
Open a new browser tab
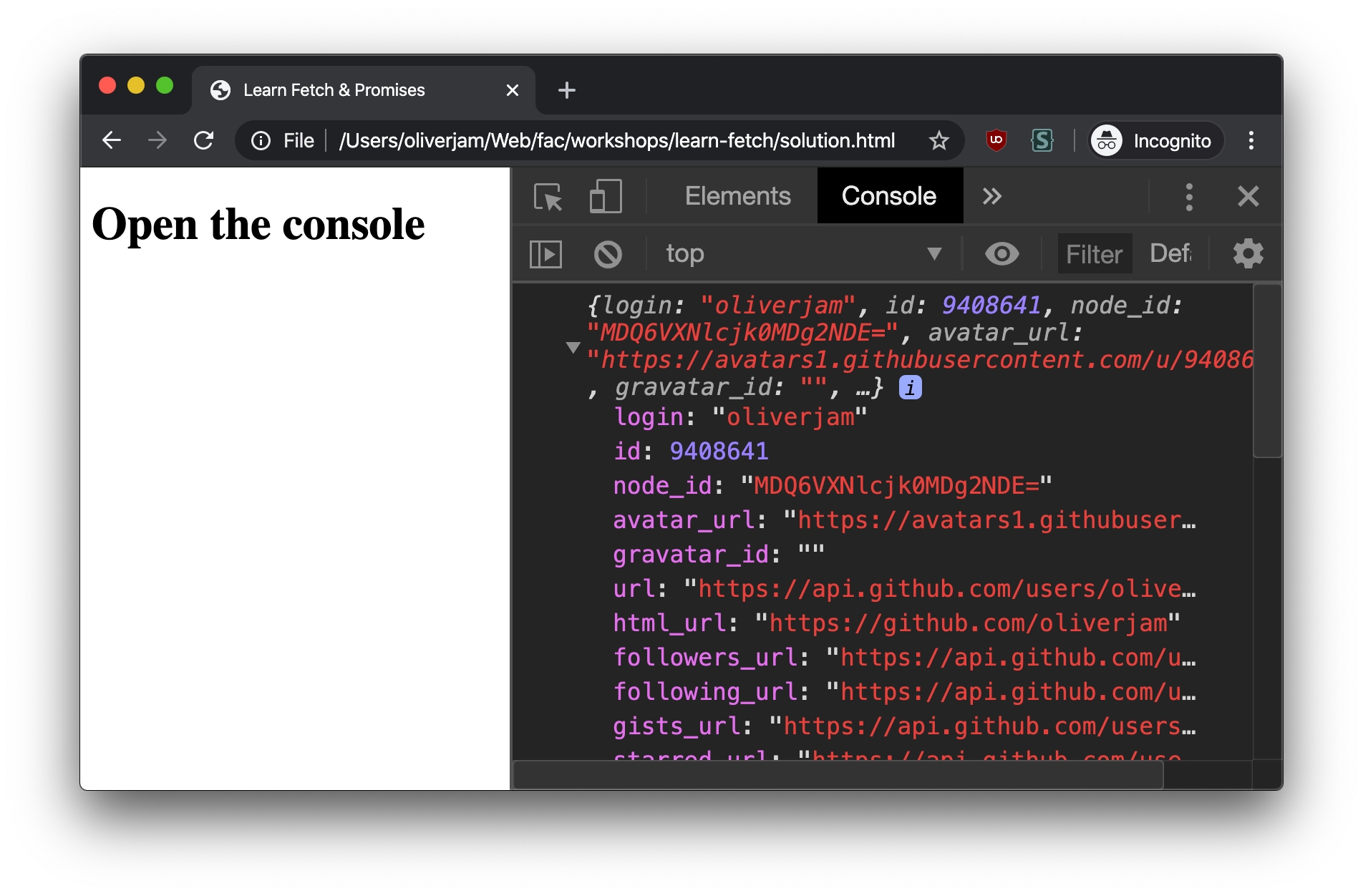pos(566,91)
